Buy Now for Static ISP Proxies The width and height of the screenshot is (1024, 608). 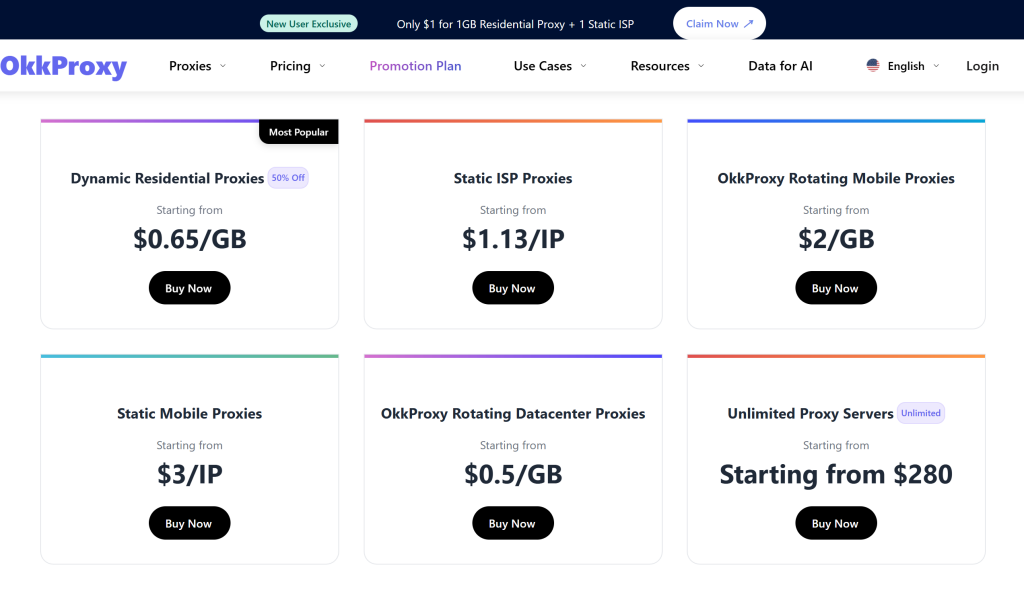(x=512, y=288)
